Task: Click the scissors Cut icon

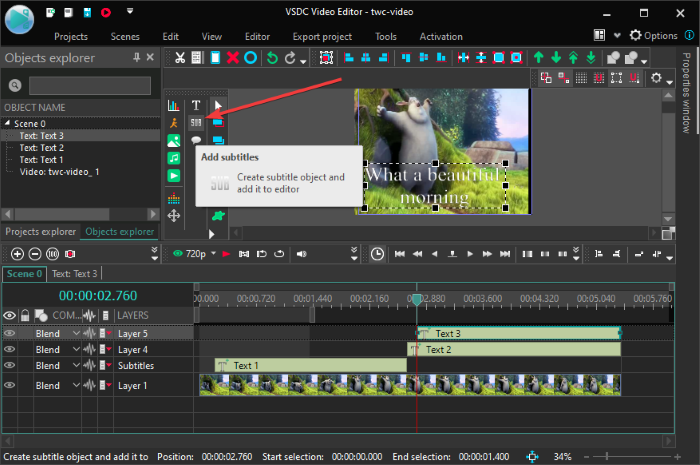Action: [x=179, y=58]
